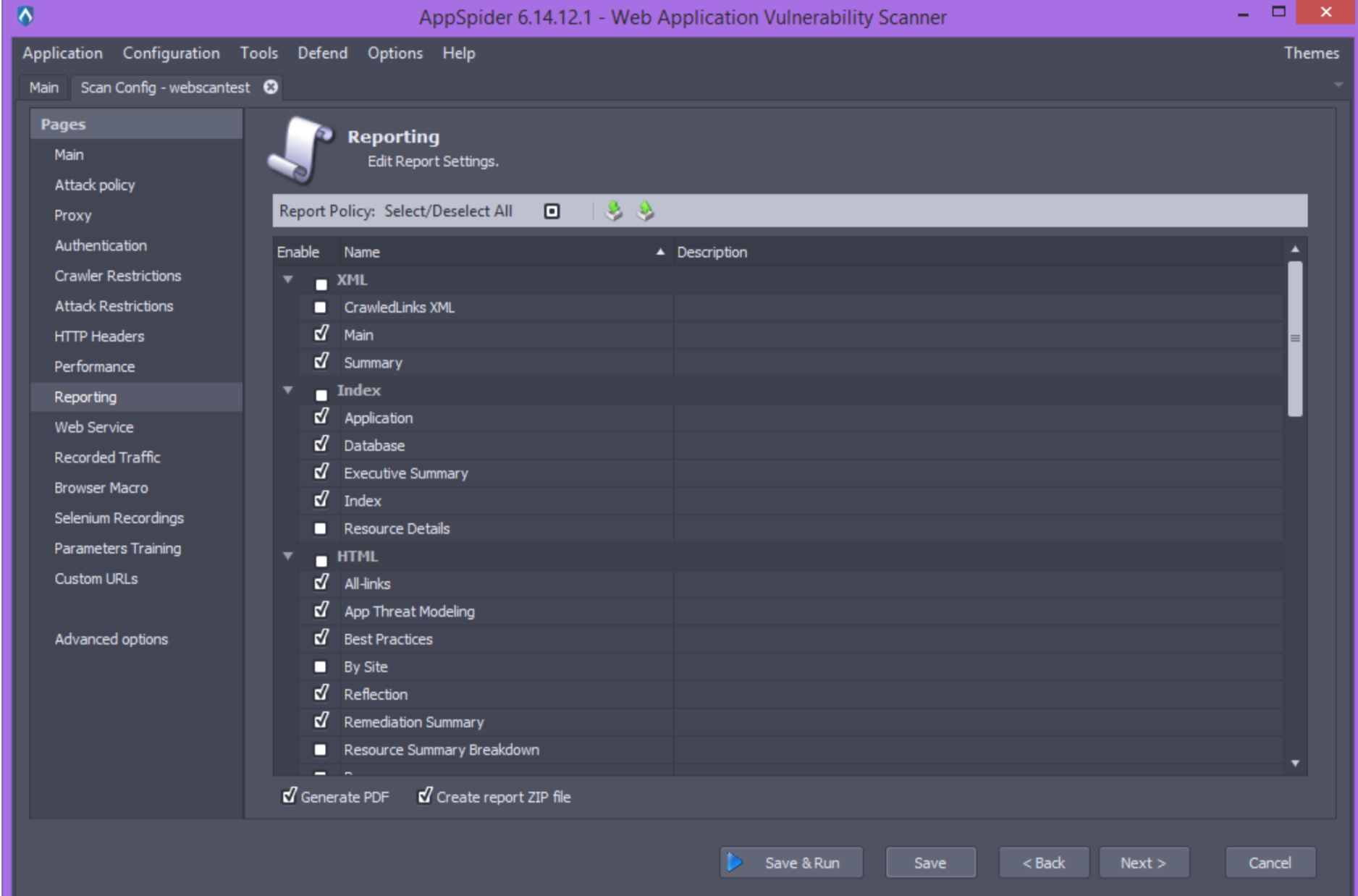Click the Cancel button
The height and width of the screenshot is (896, 1358).
(1270, 862)
